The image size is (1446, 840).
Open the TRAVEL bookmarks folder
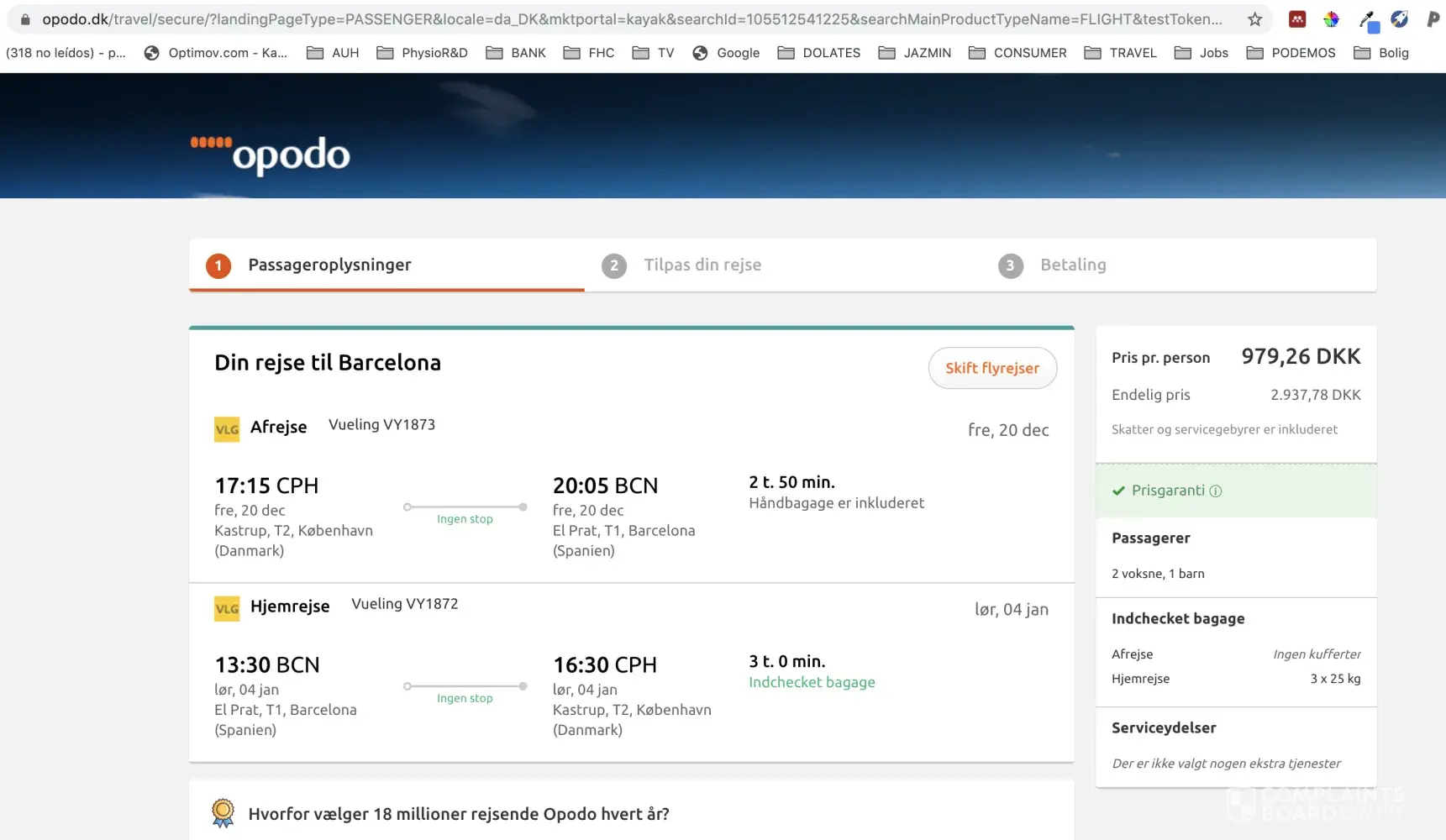point(1120,53)
